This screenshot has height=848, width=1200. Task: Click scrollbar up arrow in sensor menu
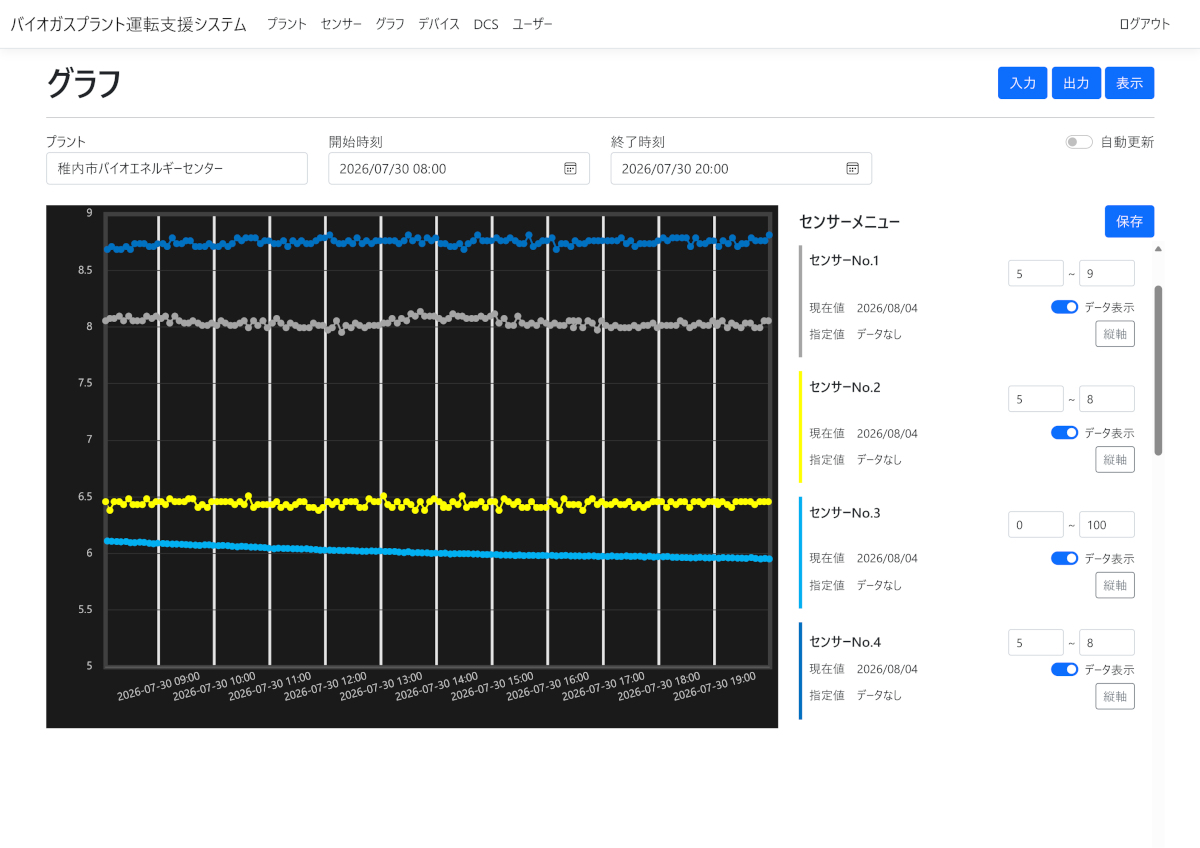pyautogui.click(x=1158, y=248)
